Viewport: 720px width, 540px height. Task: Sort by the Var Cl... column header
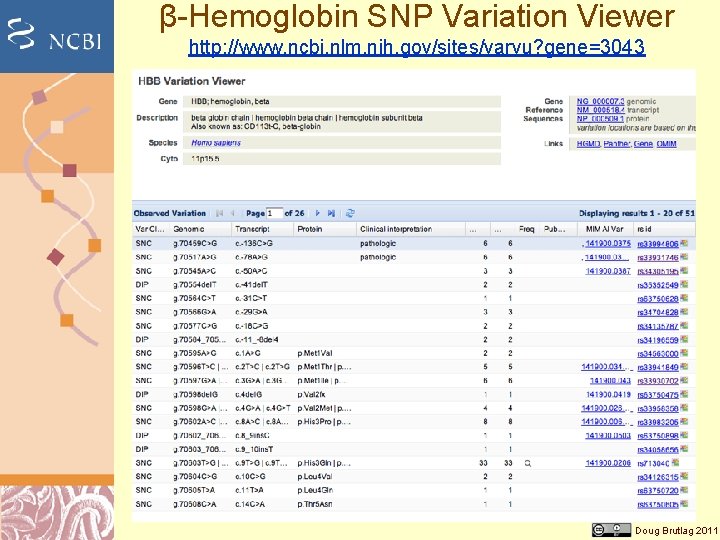click(x=150, y=229)
